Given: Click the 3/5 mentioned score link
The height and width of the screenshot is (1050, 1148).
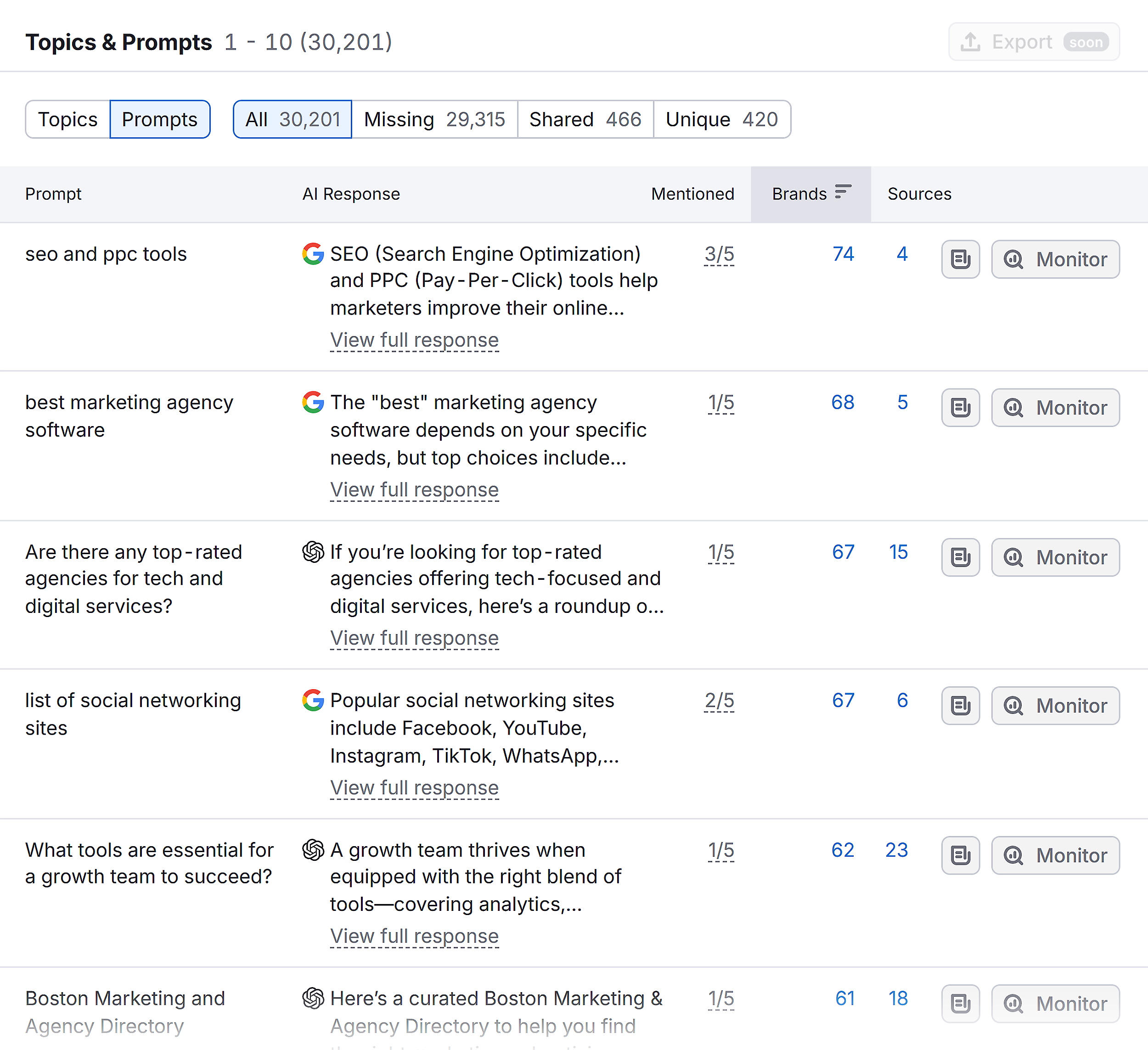Looking at the screenshot, I should 719,254.
